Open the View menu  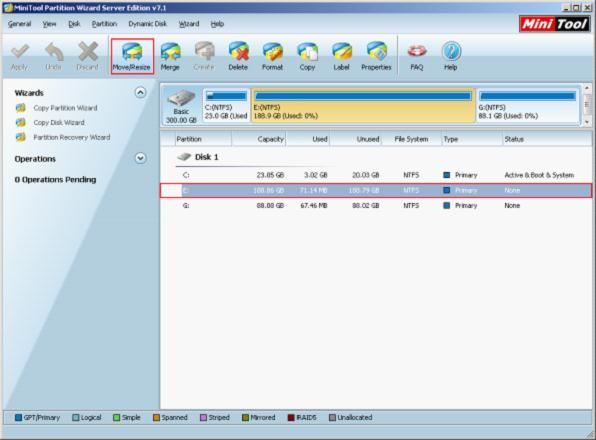click(x=49, y=24)
